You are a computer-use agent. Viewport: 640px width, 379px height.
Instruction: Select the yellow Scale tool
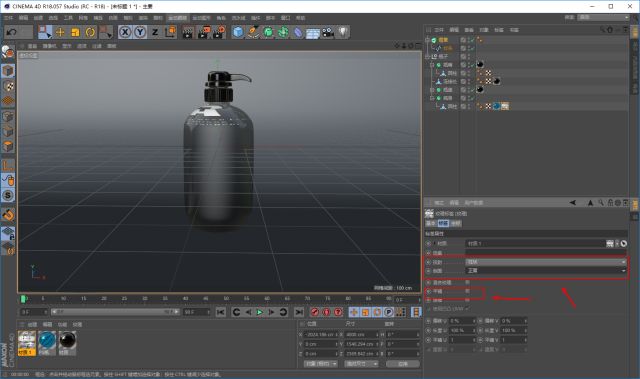(75, 32)
